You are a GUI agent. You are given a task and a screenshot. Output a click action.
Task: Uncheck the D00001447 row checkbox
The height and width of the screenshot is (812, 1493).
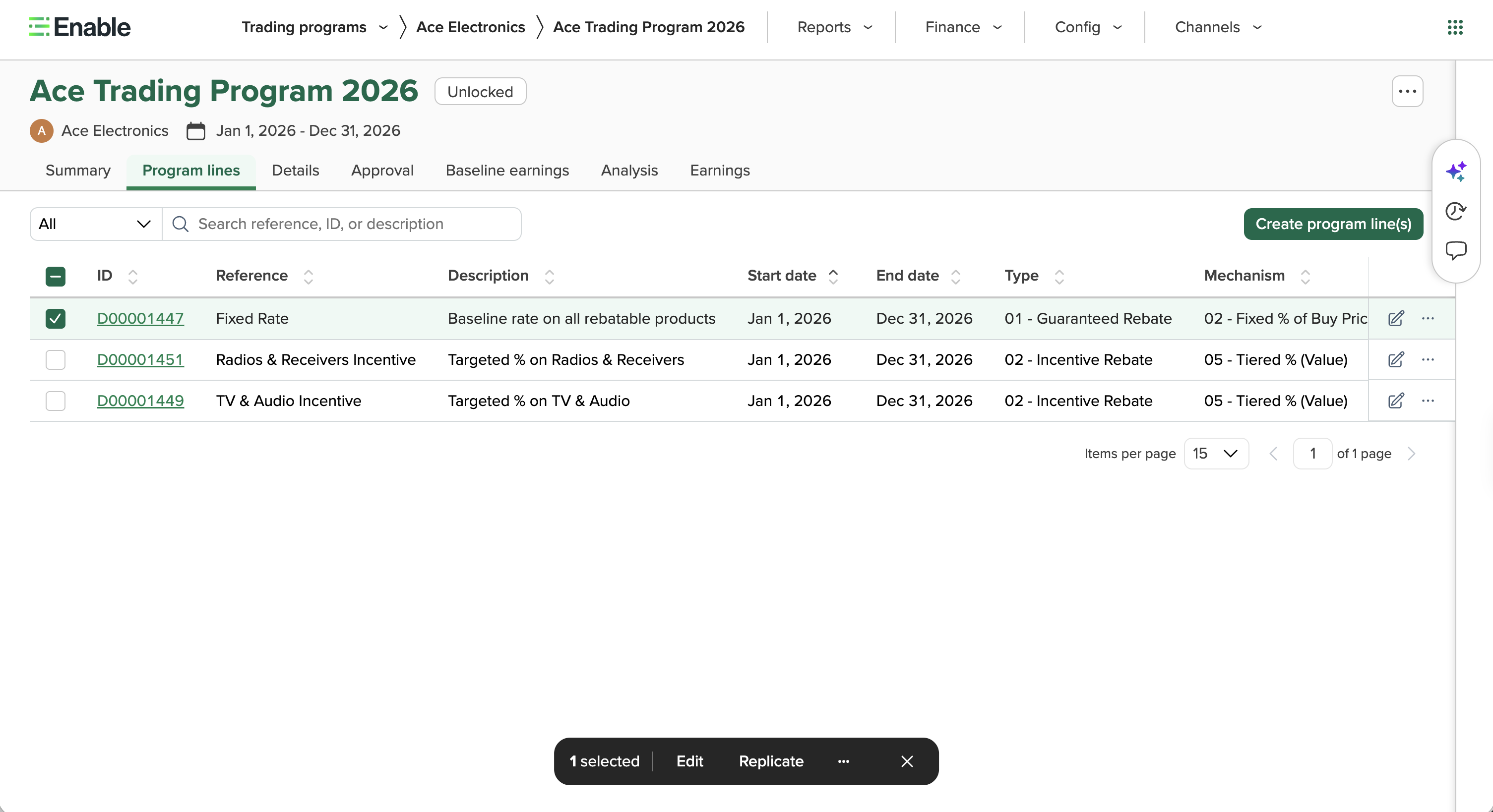[x=56, y=319]
